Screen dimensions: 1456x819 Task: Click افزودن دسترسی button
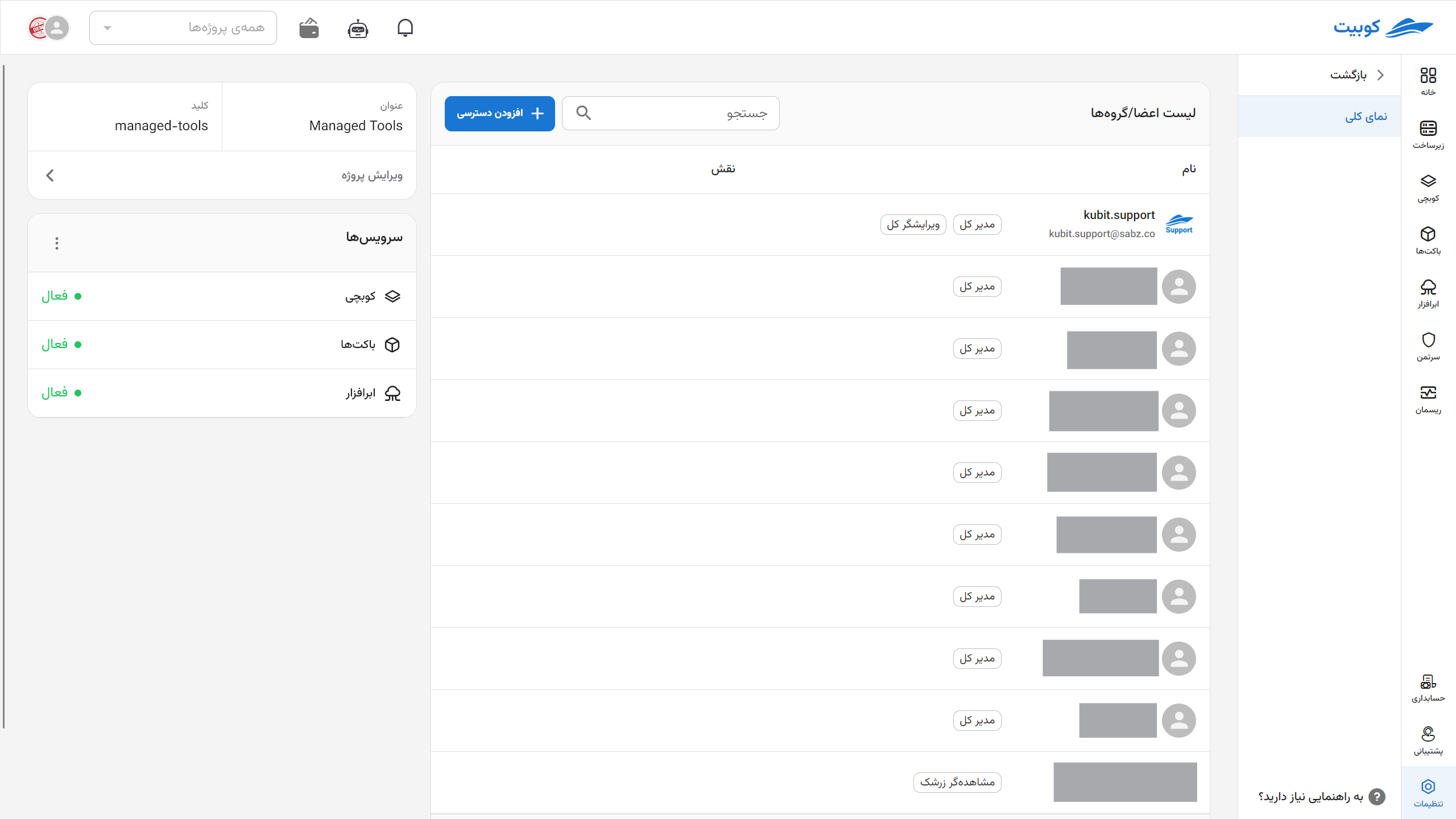500,113
